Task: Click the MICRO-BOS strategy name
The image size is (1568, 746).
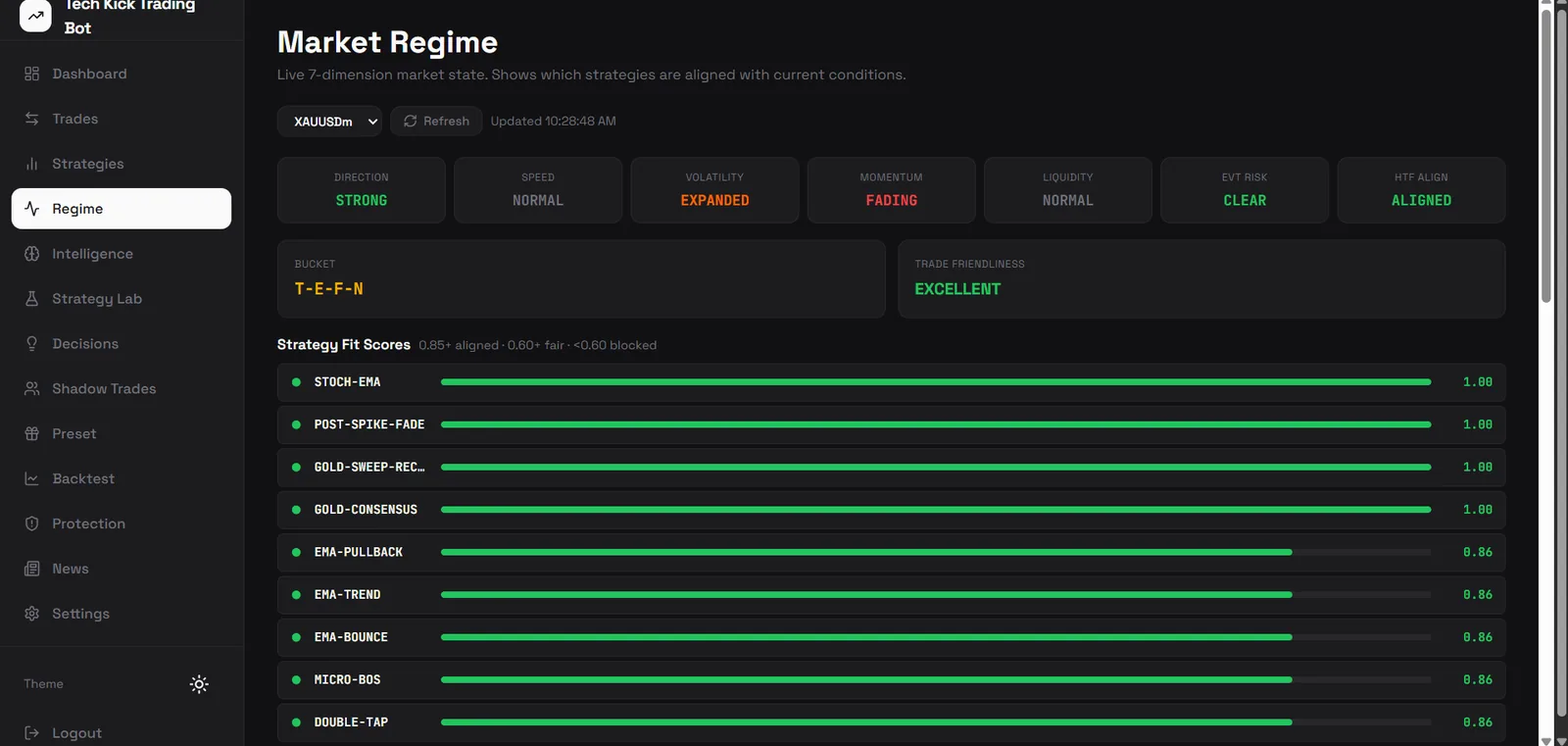Action: [347, 679]
